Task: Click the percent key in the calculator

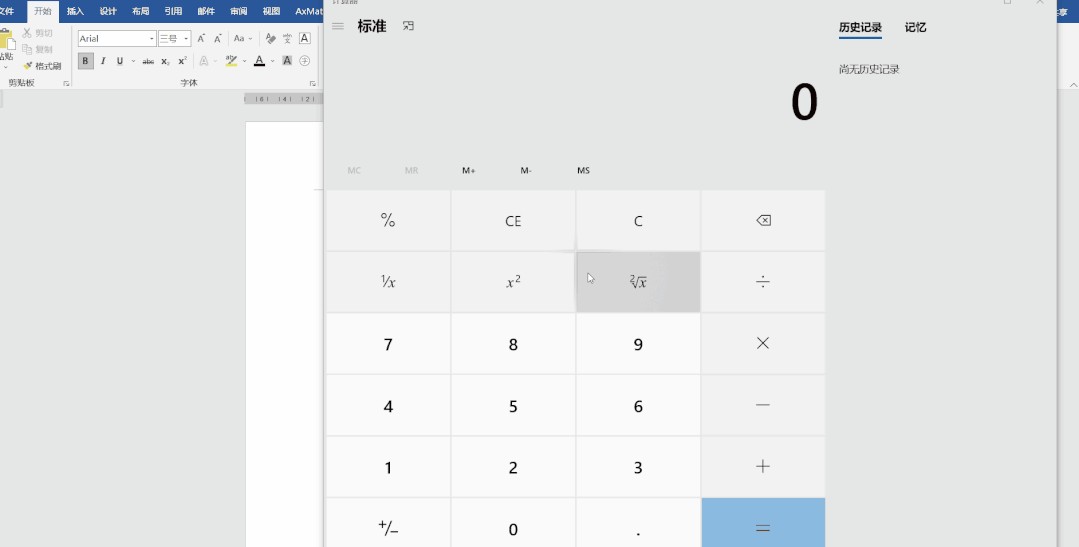Action: coord(388,221)
